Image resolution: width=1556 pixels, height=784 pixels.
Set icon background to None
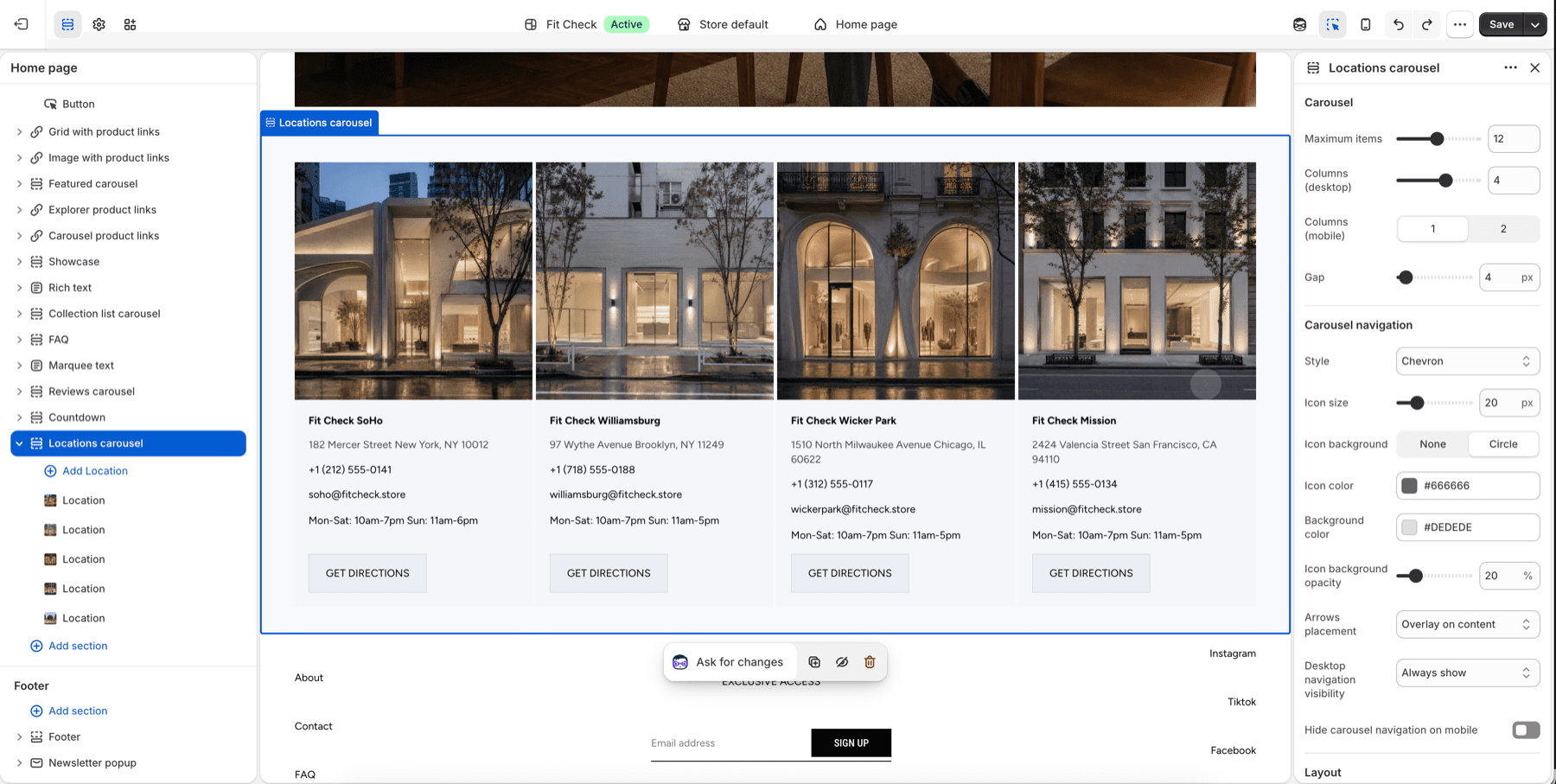point(1432,444)
